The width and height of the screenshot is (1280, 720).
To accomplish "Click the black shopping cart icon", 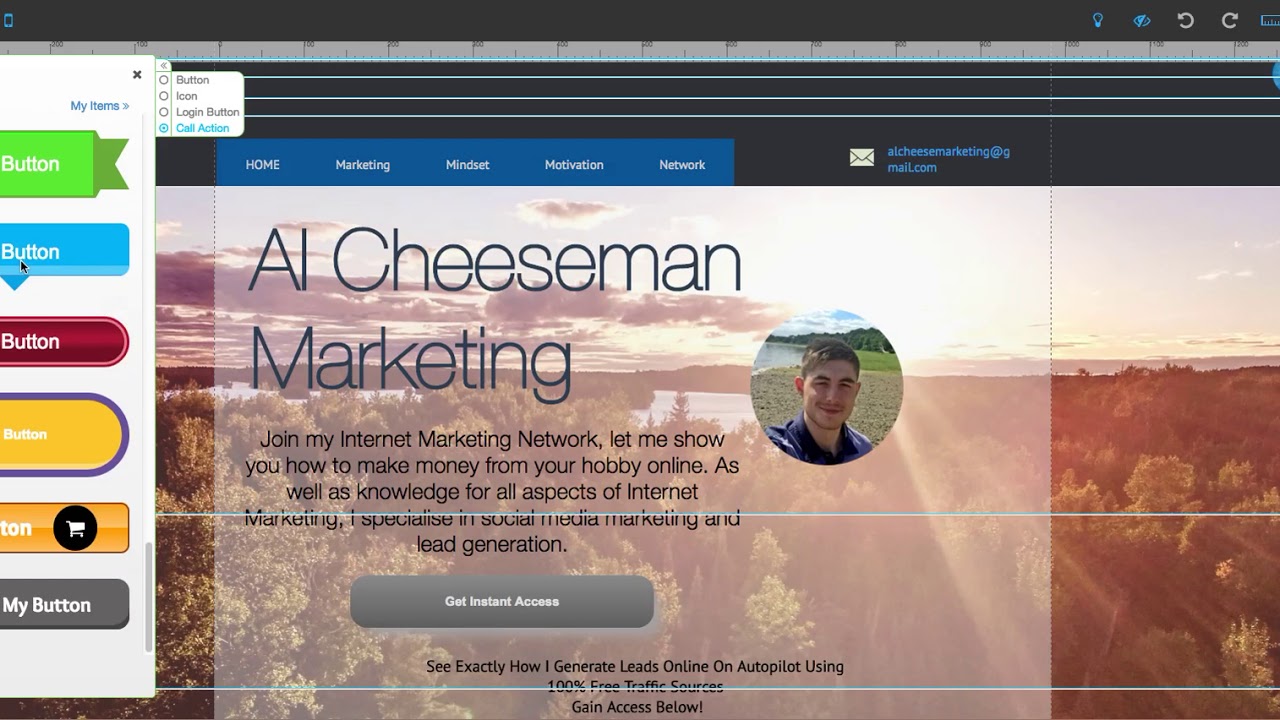I will click(75, 529).
